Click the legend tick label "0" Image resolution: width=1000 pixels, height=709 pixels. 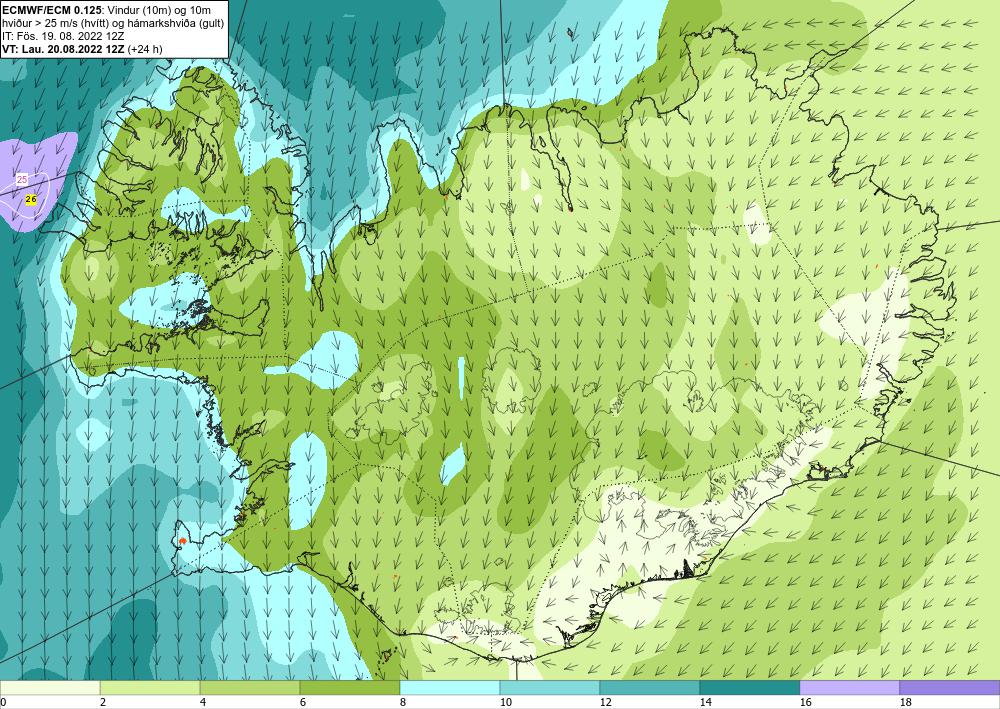[x=3, y=702]
